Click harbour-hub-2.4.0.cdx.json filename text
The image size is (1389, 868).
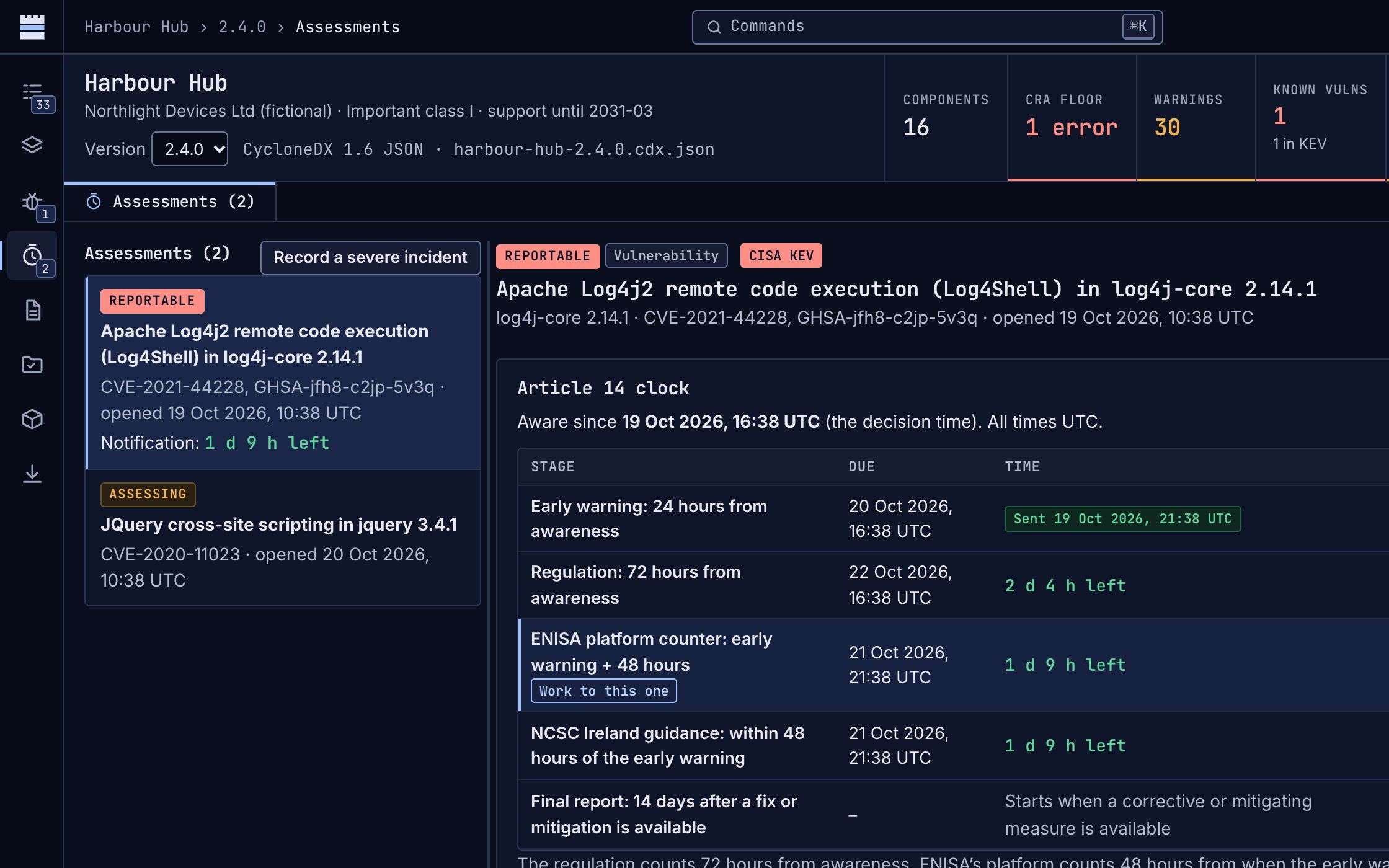[x=584, y=149]
